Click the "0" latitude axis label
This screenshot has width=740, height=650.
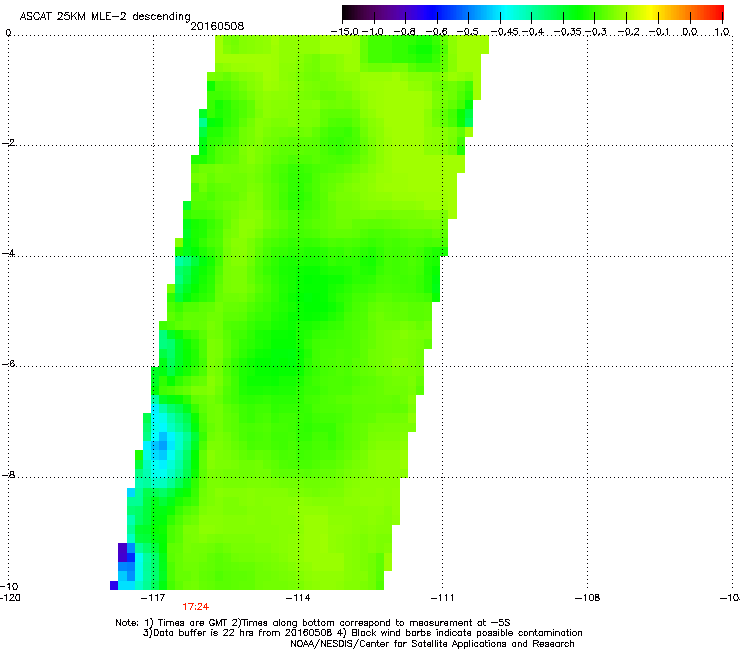click(x=8, y=33)
